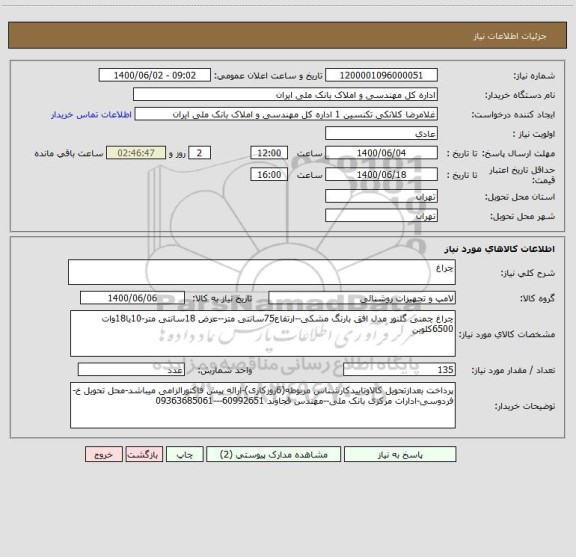Click the گروه کالا label
This screenshot has height=557, width=576.
537,298
